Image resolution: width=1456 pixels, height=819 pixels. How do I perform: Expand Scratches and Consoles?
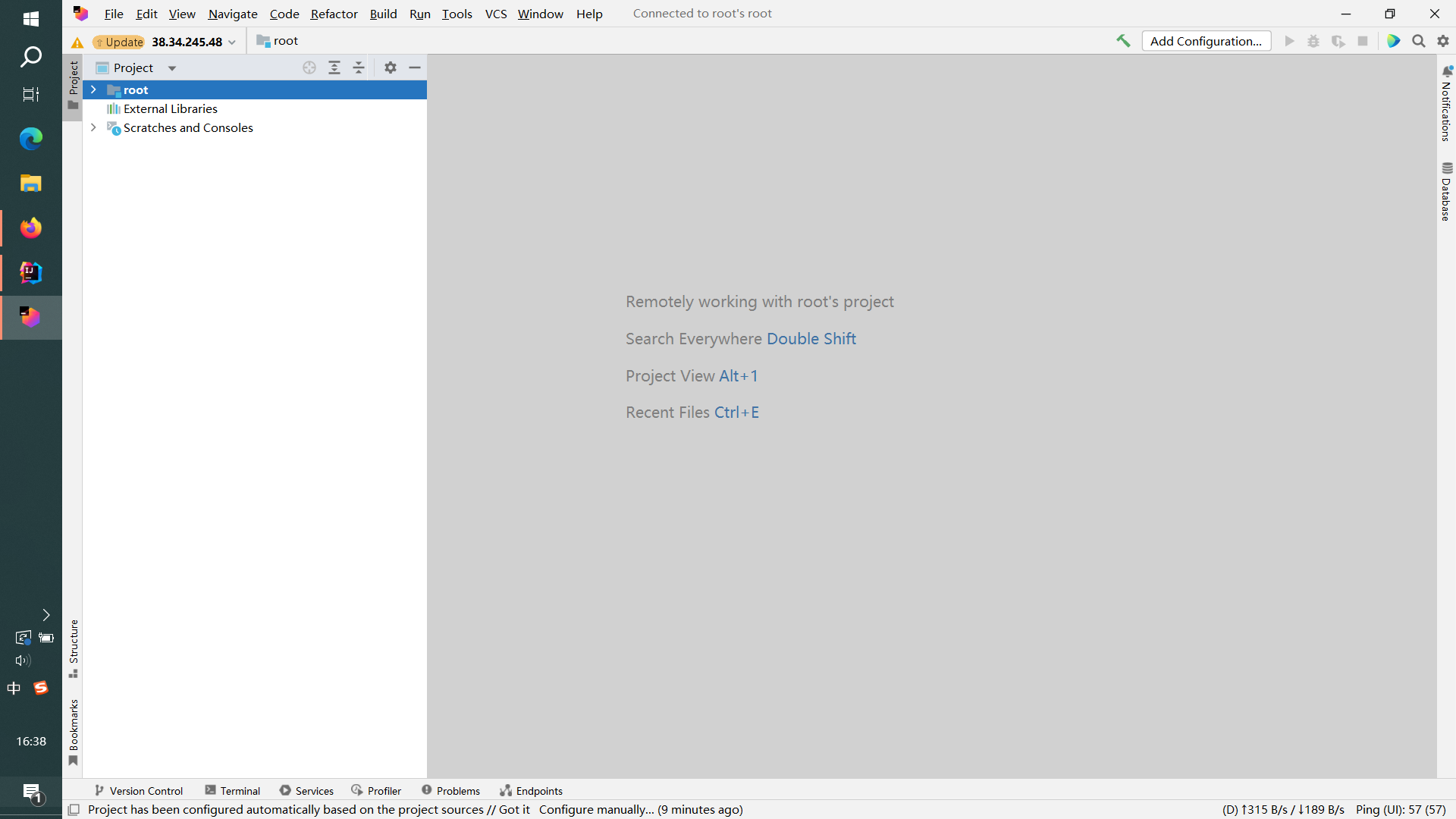93,127
